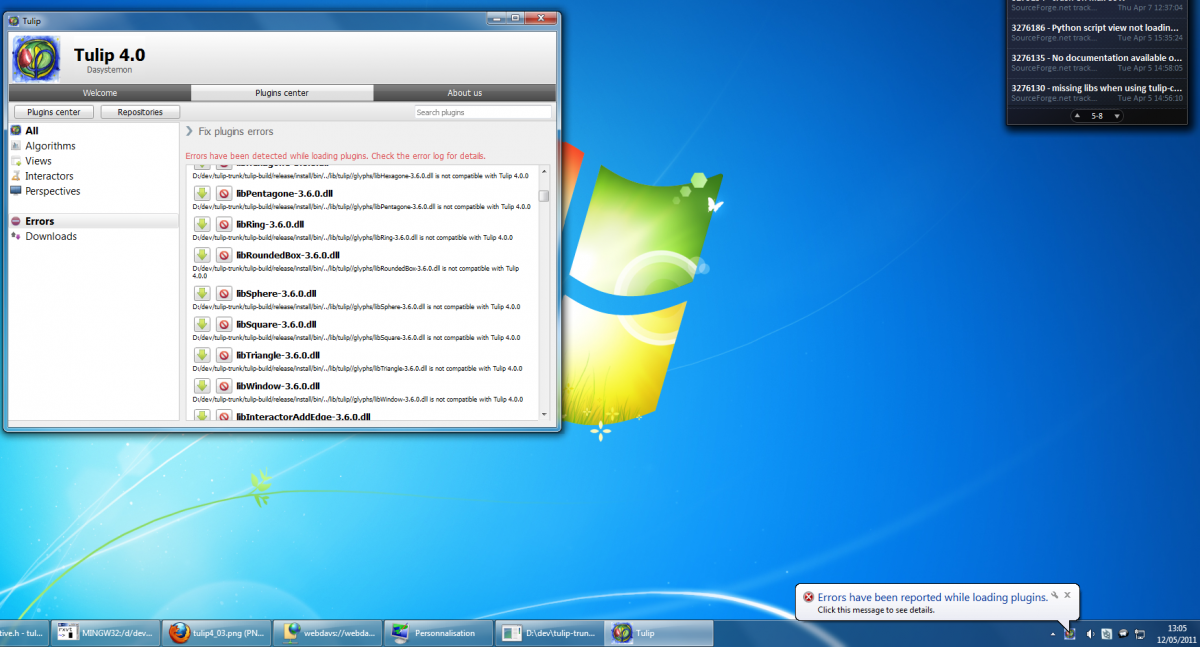Click green install arrow for libTriangle-3.6.0.dll
The height and width of the screenshot is (647, 1200).
200,355
